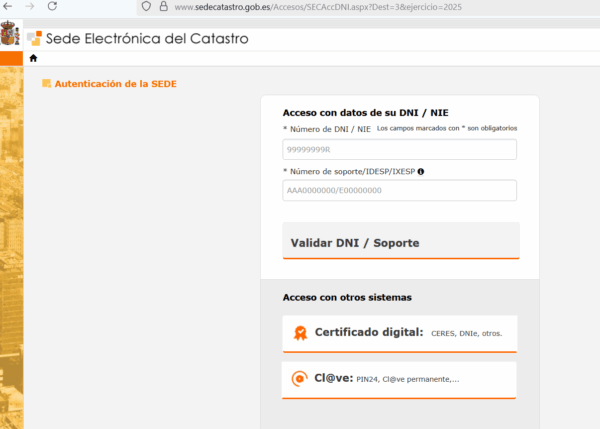Focus the Número de DNI / NIE field
The width and height of the screenshot is (600, 429).
[x=399, y=150]
